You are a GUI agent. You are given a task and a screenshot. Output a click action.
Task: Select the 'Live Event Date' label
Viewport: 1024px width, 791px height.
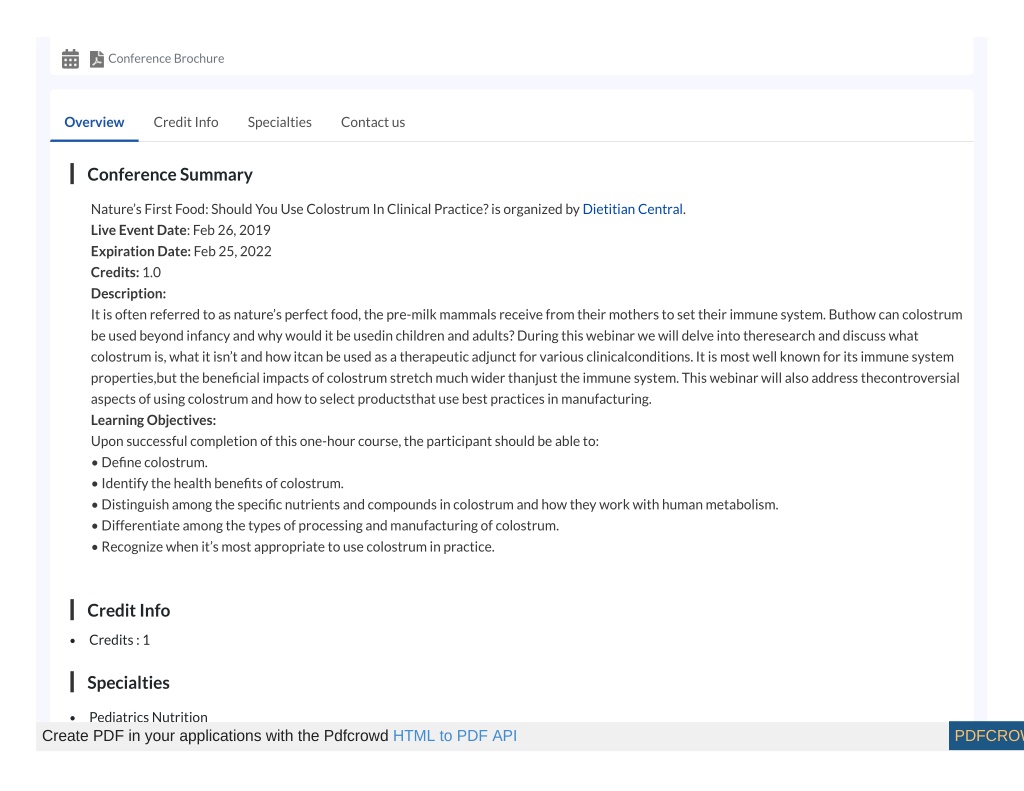(x=139, y=231)
